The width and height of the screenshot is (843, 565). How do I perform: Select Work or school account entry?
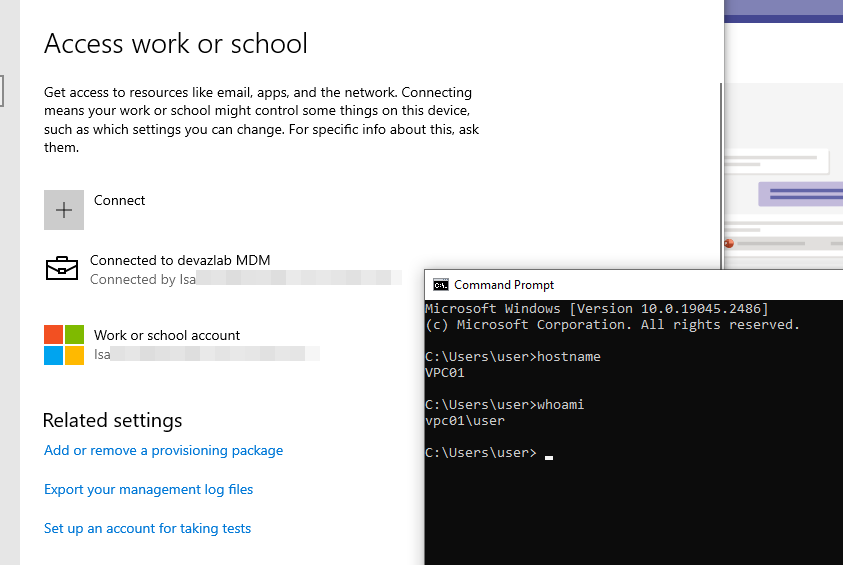pyautogui.click(x=183, y=345)
